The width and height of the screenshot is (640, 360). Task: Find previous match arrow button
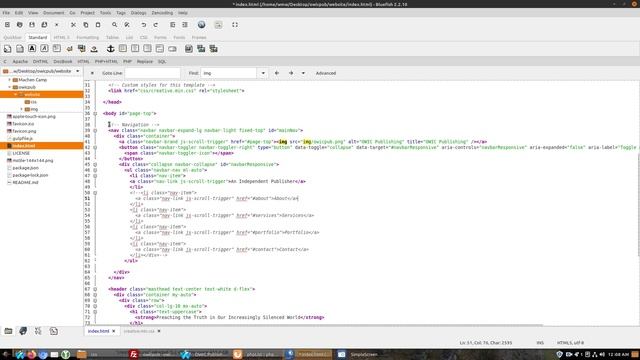(277, 73)
